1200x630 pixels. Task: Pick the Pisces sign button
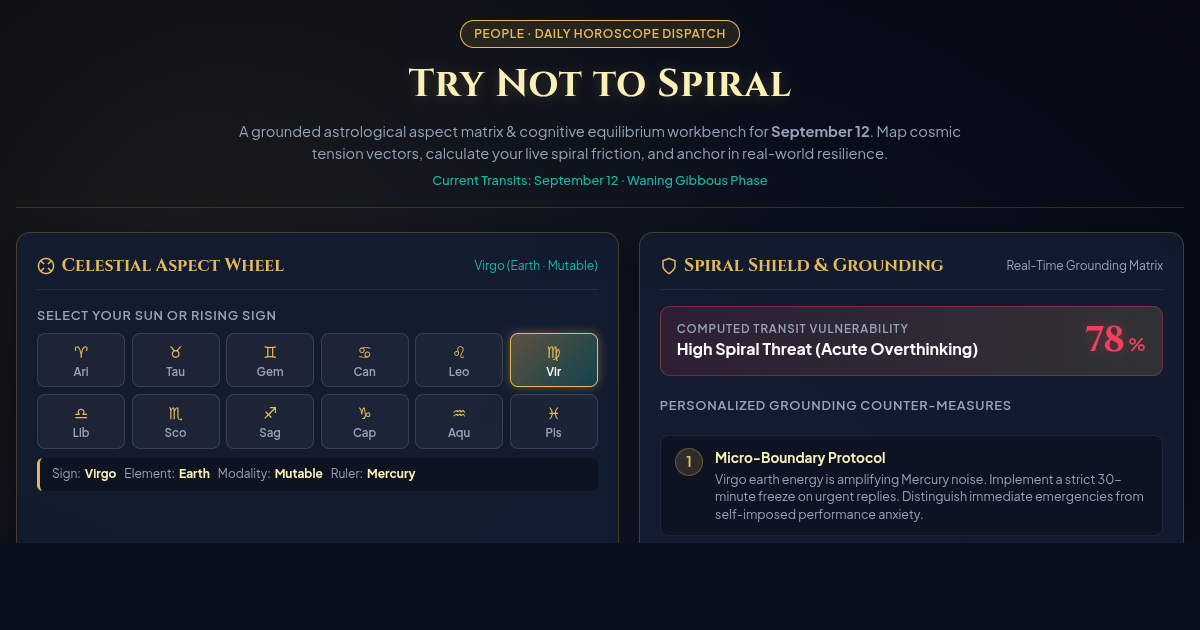tap(554, 421)
